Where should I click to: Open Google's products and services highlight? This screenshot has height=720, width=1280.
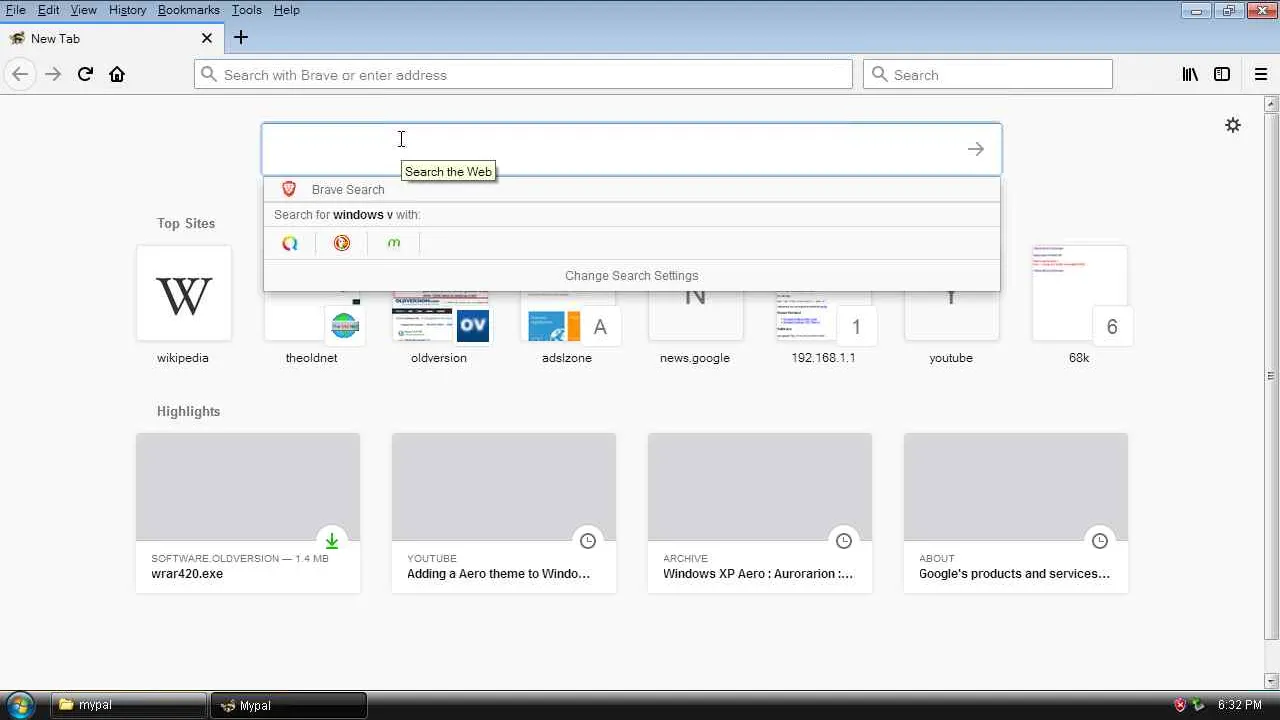coord(1016,513)
